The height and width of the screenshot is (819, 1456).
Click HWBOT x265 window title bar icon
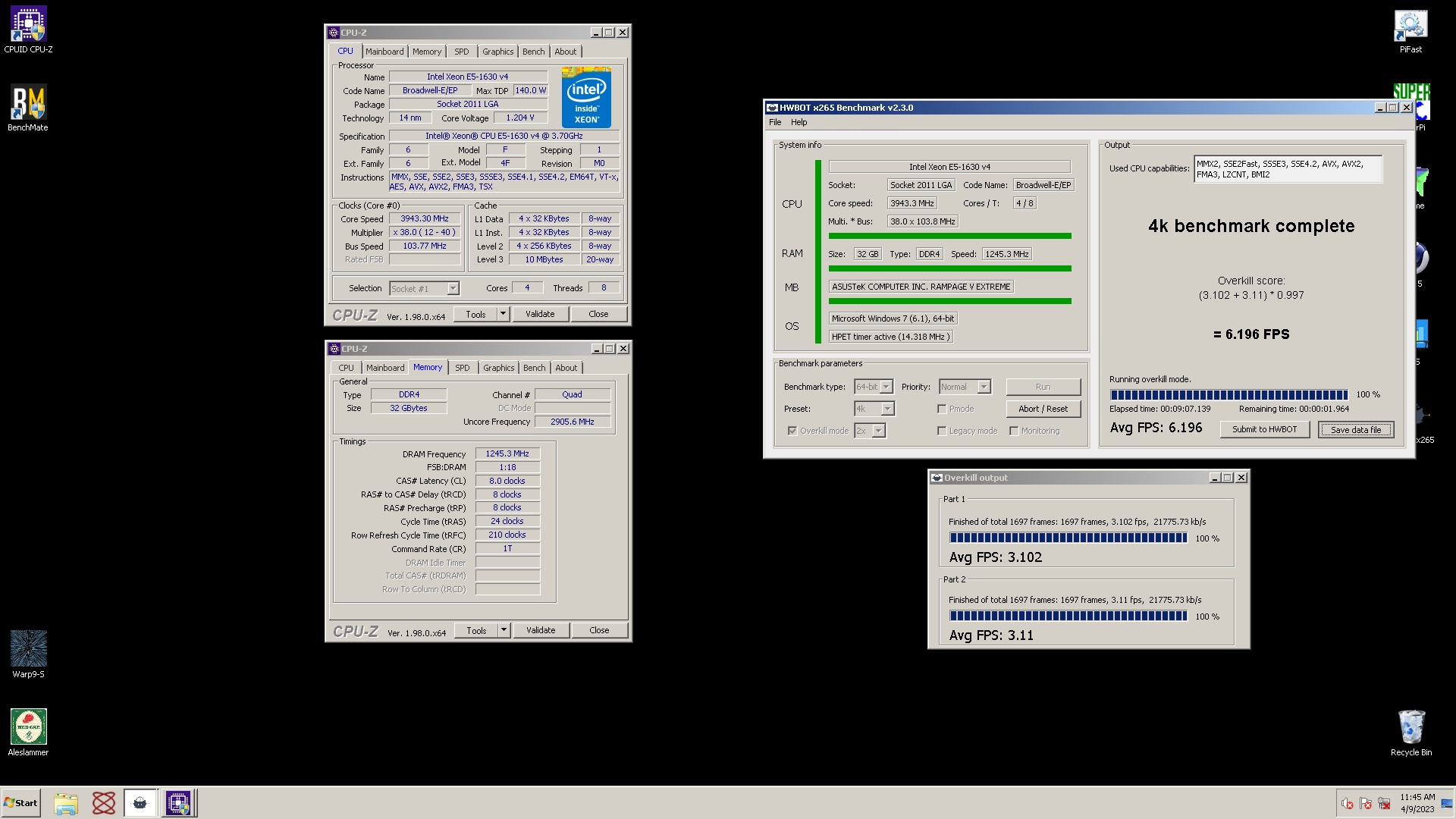[772, 108]
